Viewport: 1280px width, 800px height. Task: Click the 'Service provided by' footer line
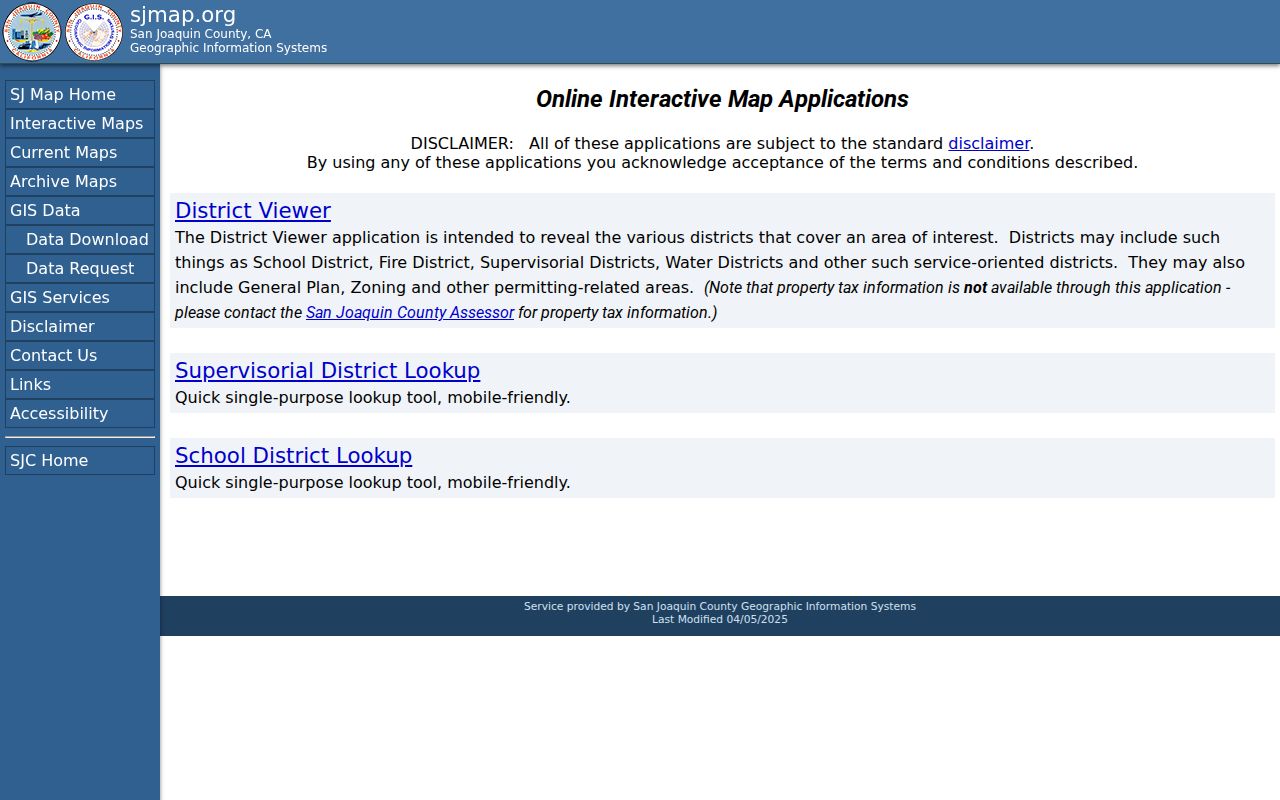[720, 606]
